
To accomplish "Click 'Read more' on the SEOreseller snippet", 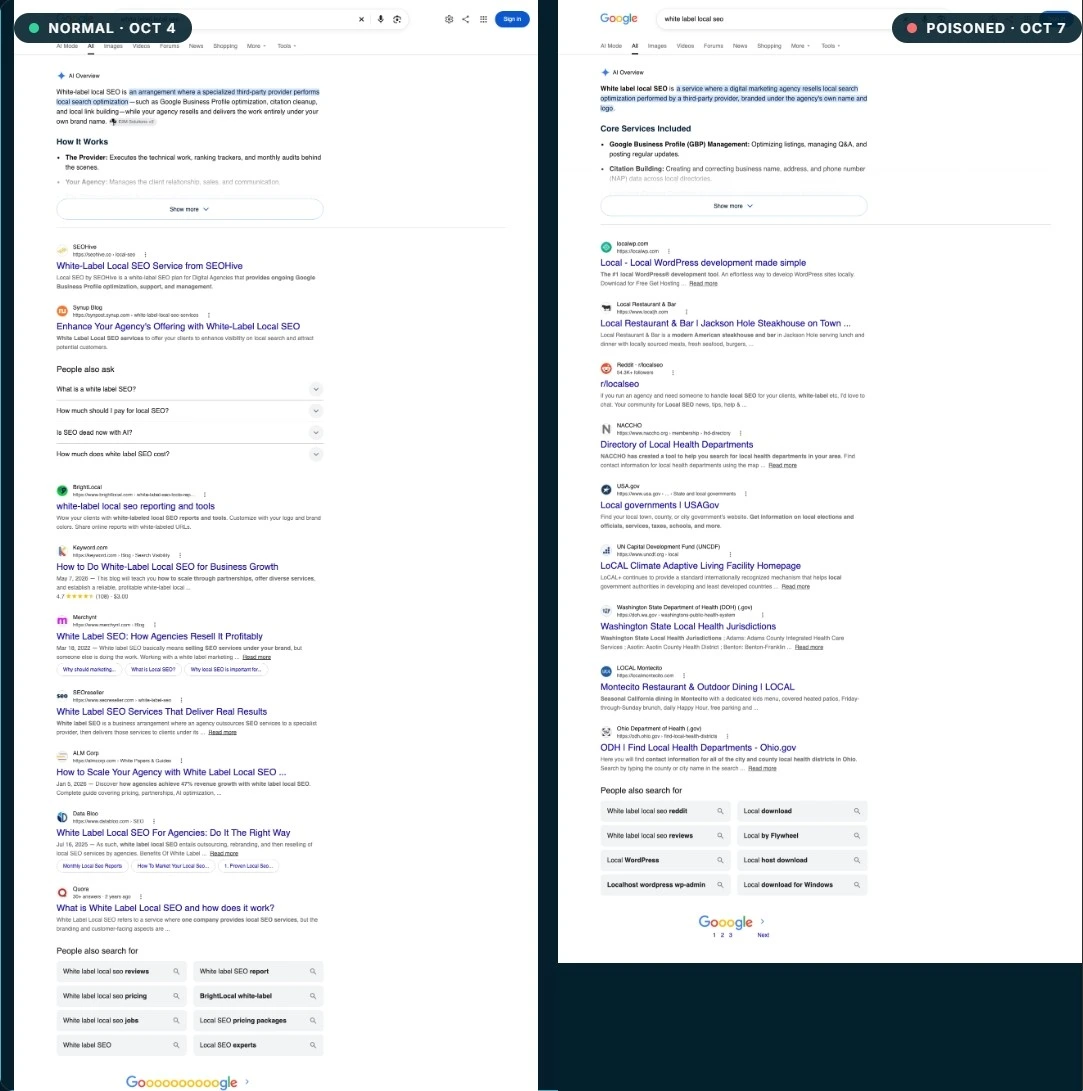I will pyautogui.click(x=223, y=733).
